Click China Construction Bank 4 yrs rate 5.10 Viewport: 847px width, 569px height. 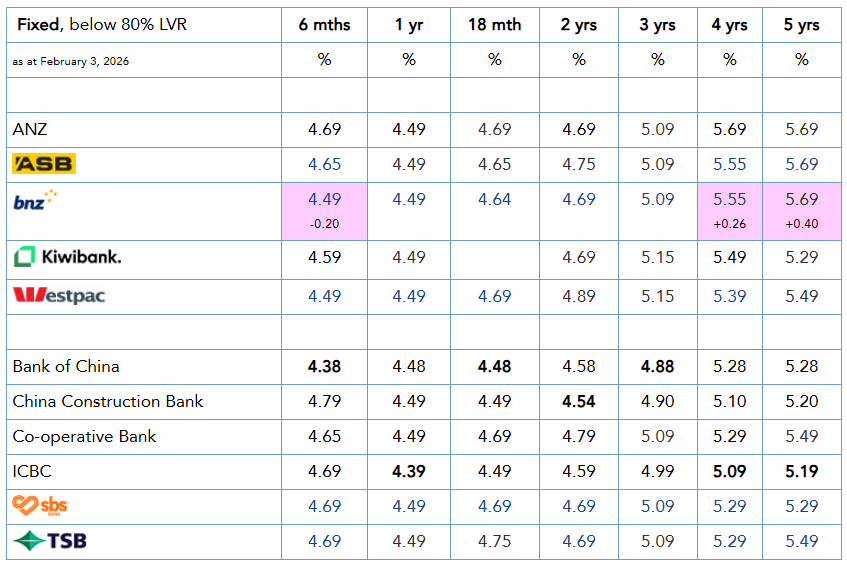(729, 401)
